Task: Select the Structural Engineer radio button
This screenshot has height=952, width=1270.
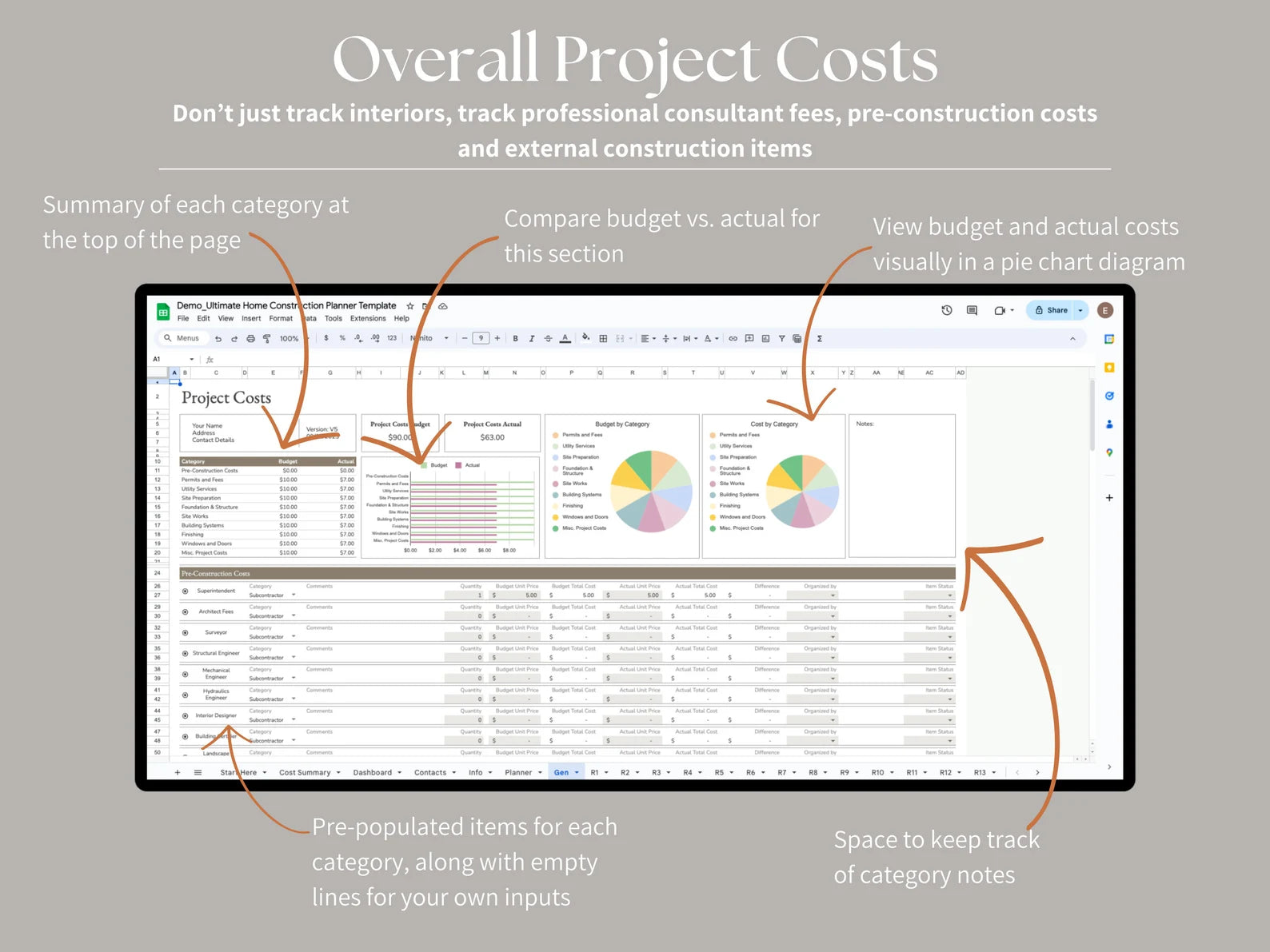Action: point(185,654)
